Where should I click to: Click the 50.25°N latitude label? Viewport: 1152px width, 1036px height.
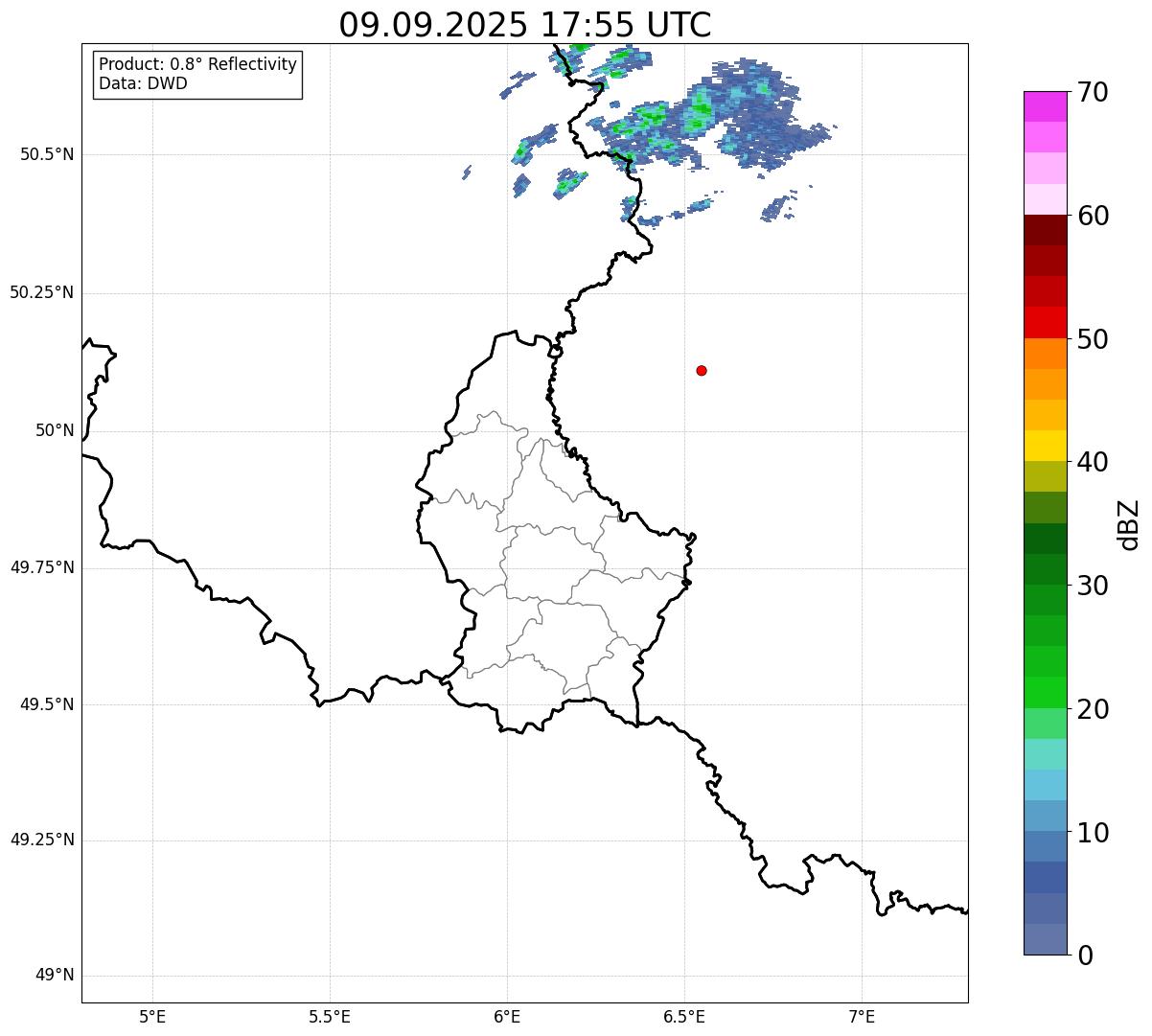(x=41, y=292)
